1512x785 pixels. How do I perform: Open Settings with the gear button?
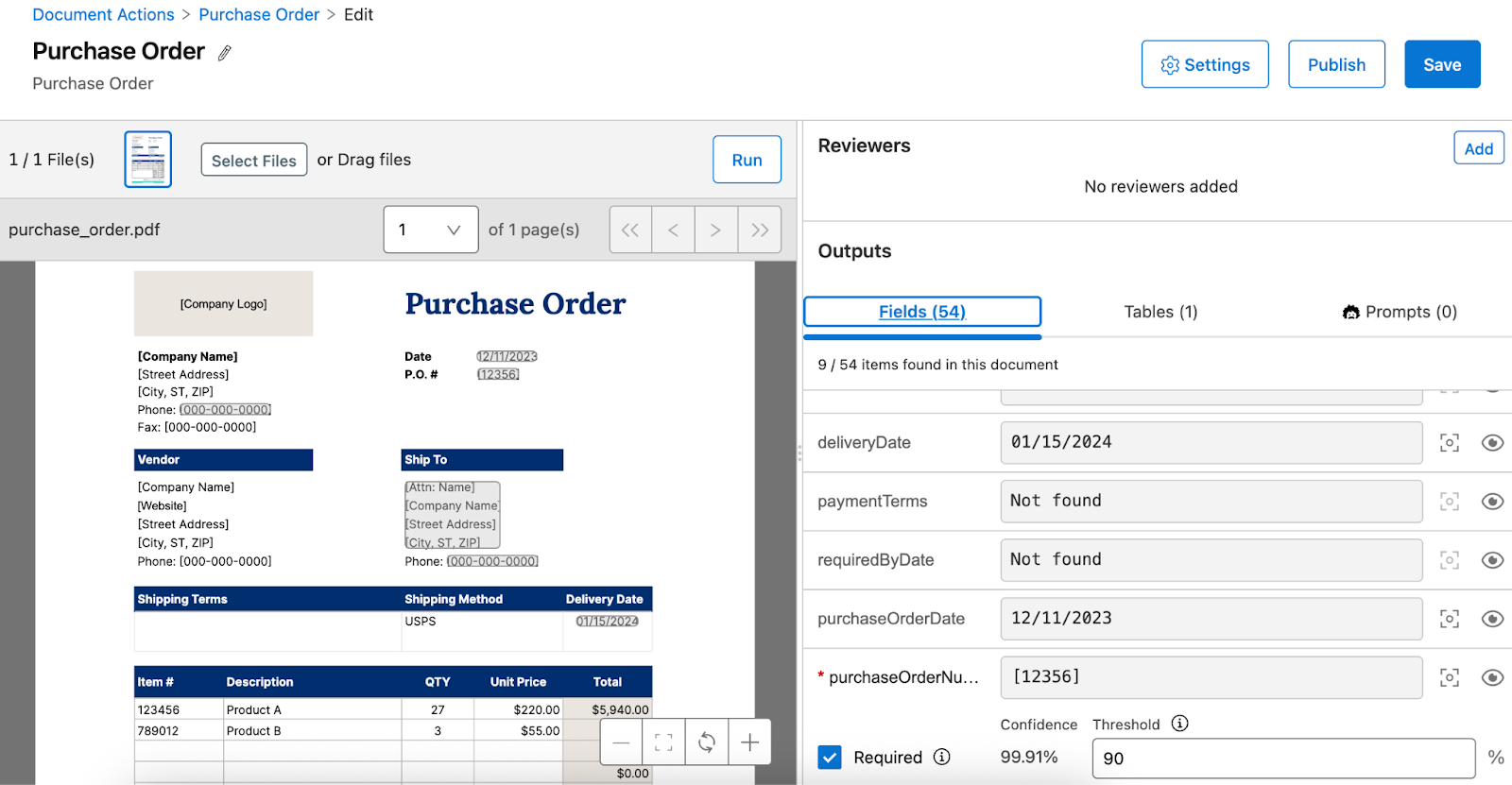click(x=1205, y=64)
